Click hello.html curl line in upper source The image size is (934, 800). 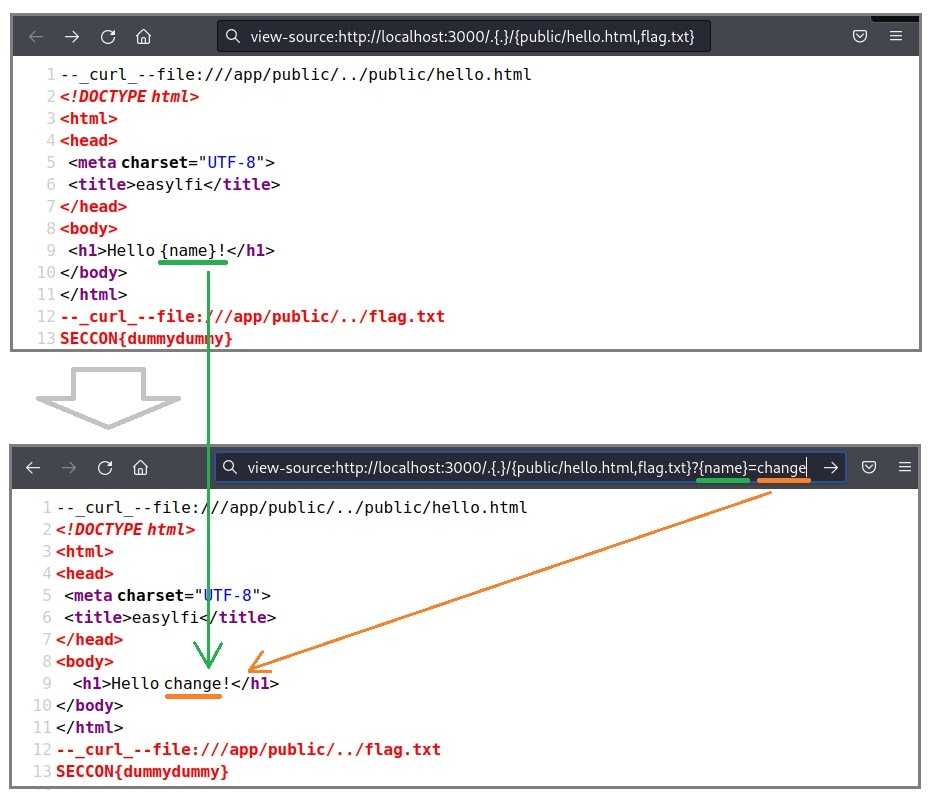tap(296, 75)
